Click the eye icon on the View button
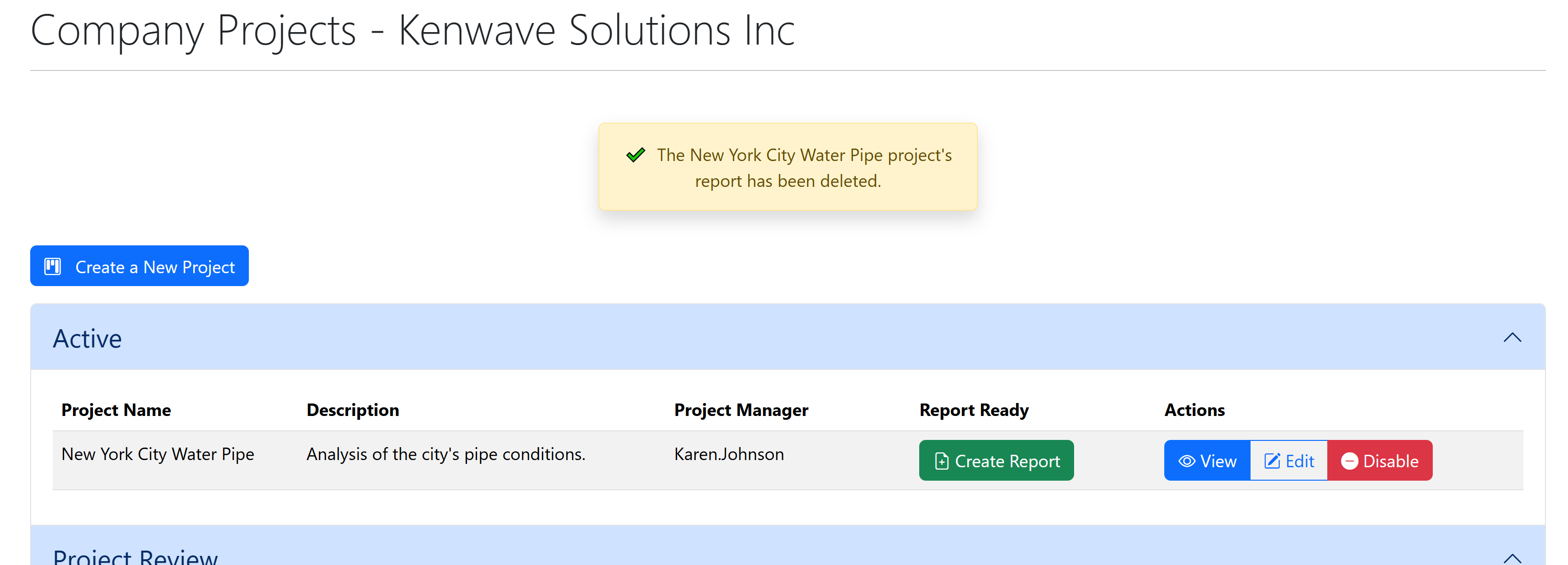 [x=1186, y=461]
